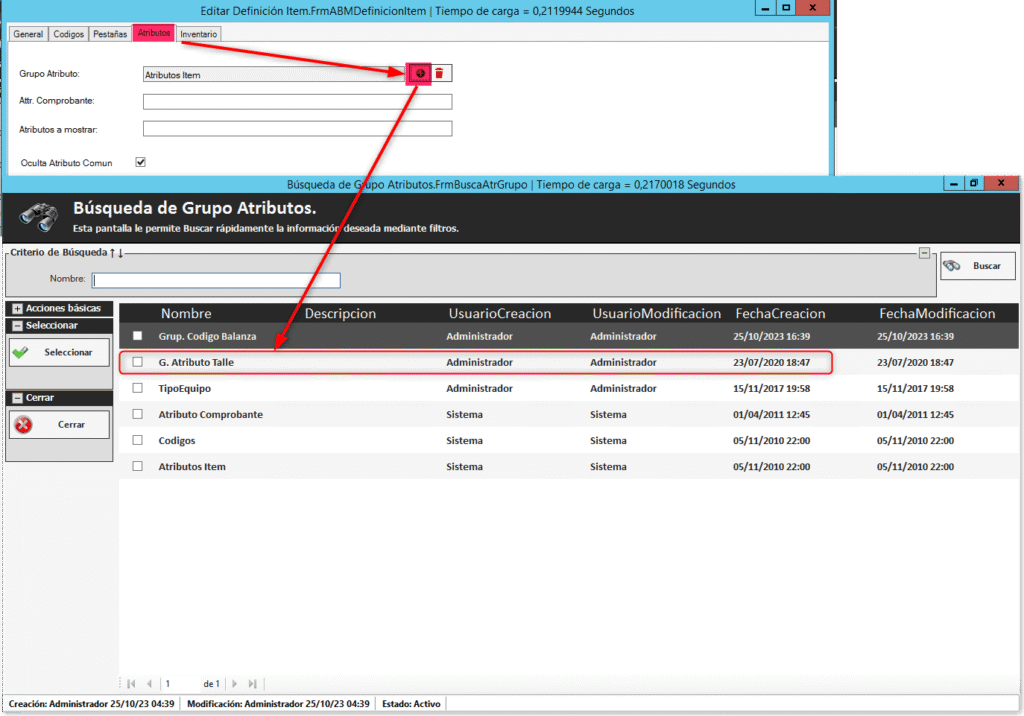The height and width of the screenshot is (716, 1024).
Task: Click the Seleccionar button with green checkmark
Action: [59, 352]
